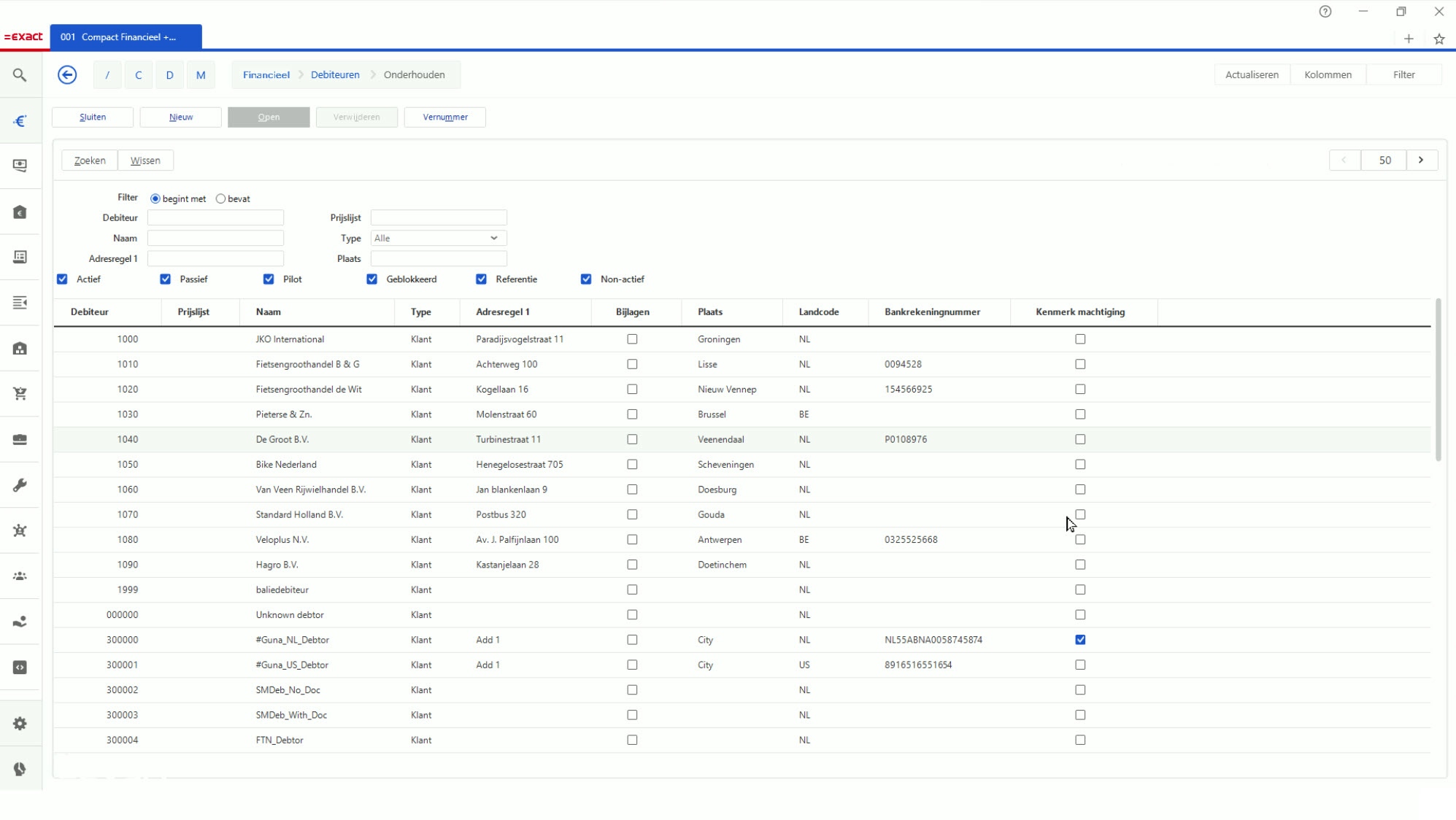The width and height of the screenshot is (1456, 820).
Task: Click the favorites star icon
Action: [1439, 39]
